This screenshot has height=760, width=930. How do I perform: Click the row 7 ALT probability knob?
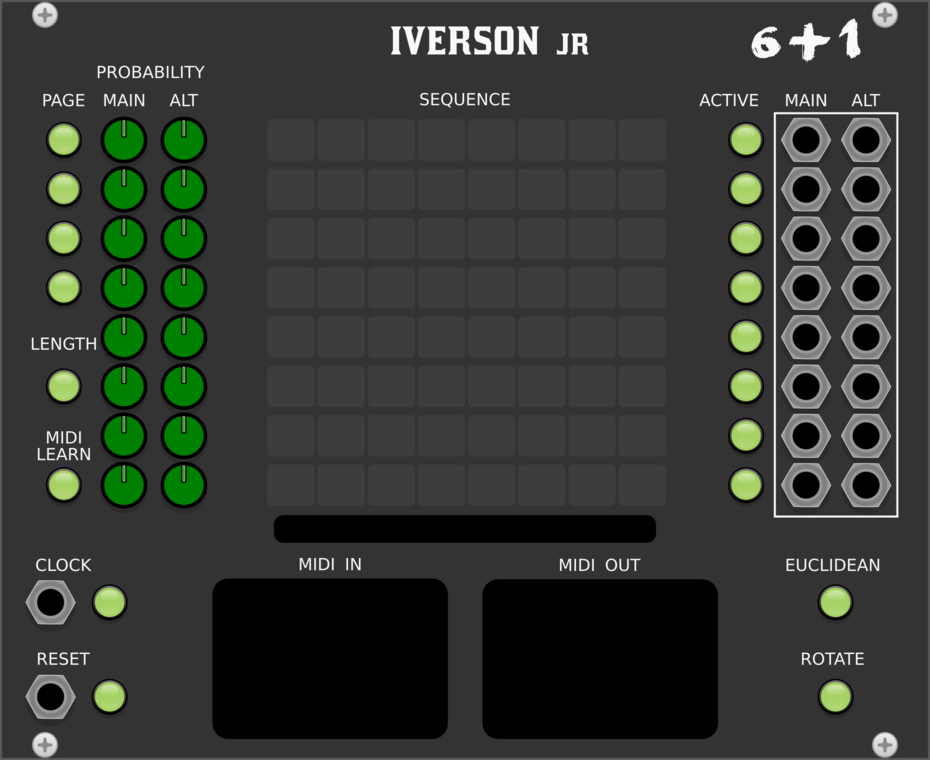point(184,435)
